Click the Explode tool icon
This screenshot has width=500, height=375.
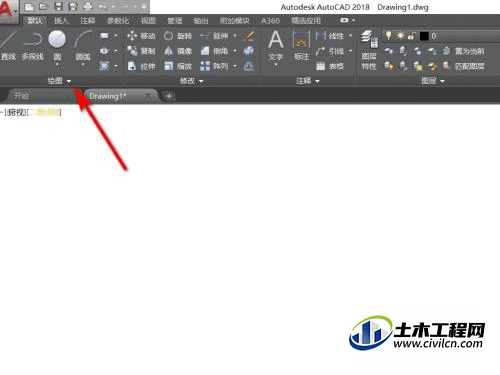[249, 51]
